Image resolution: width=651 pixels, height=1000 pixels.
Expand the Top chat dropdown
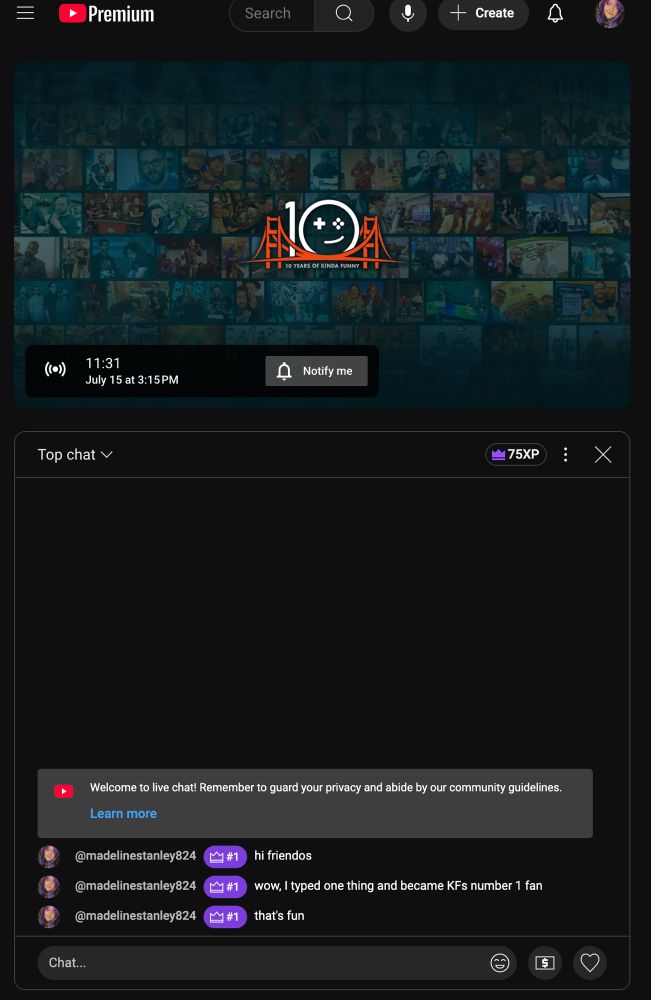[75, 455]
